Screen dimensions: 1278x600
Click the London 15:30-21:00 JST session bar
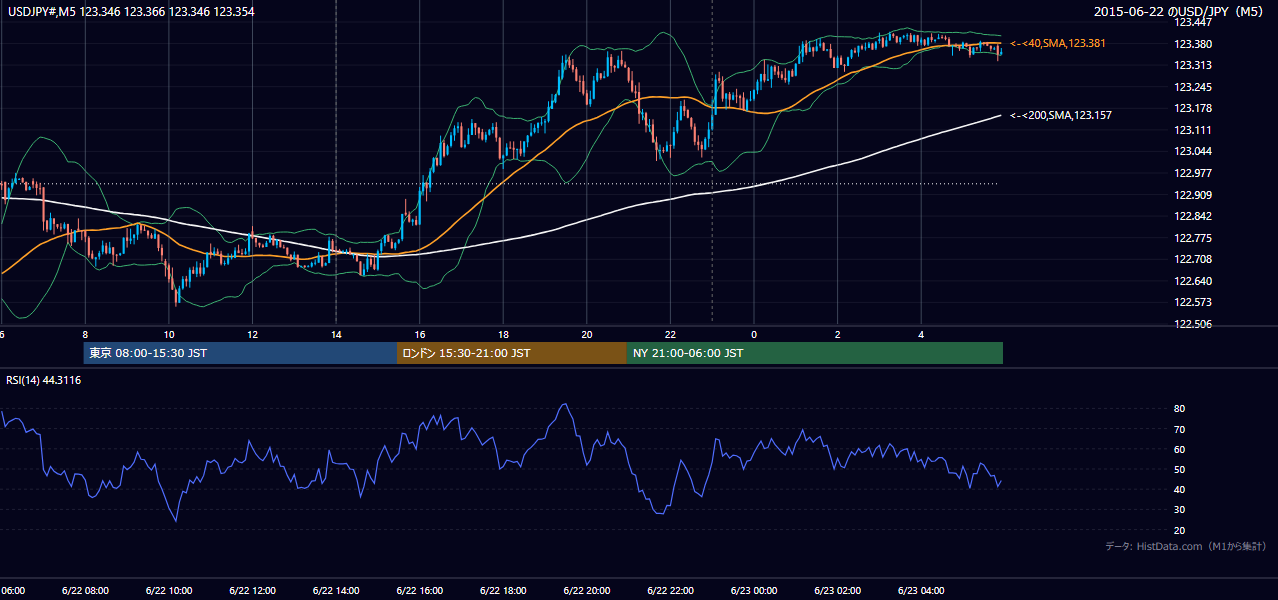point(512,353)
